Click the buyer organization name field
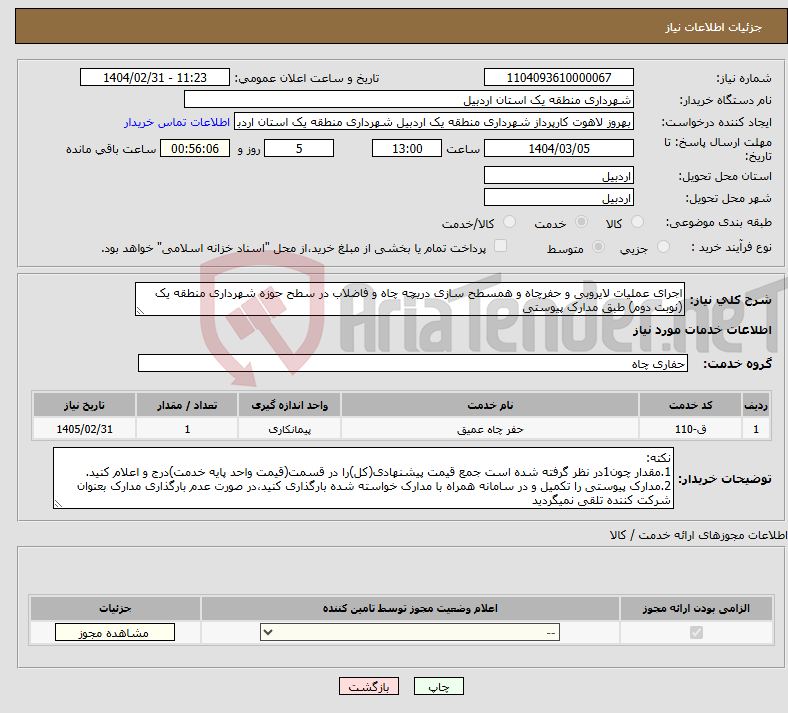The height and width of the screenshot is (713, 788). coord(409,99)
